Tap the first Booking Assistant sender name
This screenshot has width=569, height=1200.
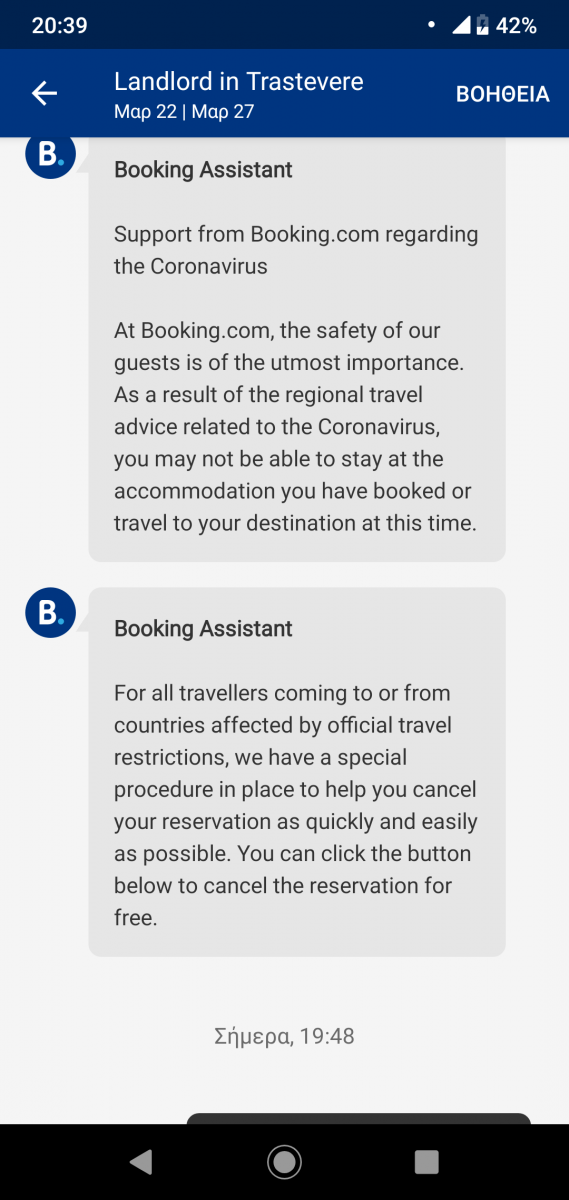click(203, 170)
